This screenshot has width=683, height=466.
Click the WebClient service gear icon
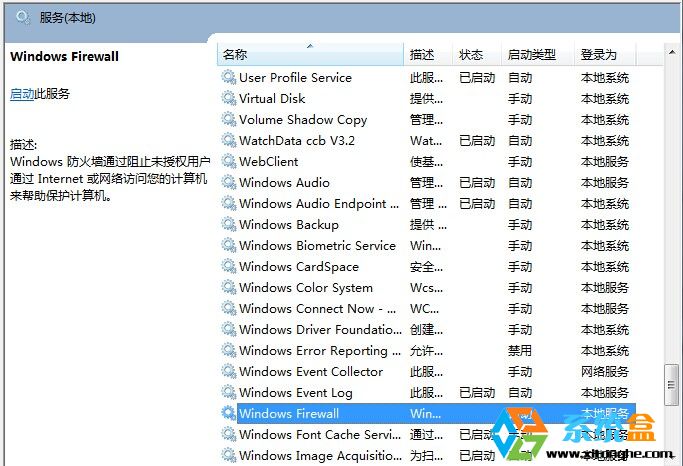(x=228, y=162)
